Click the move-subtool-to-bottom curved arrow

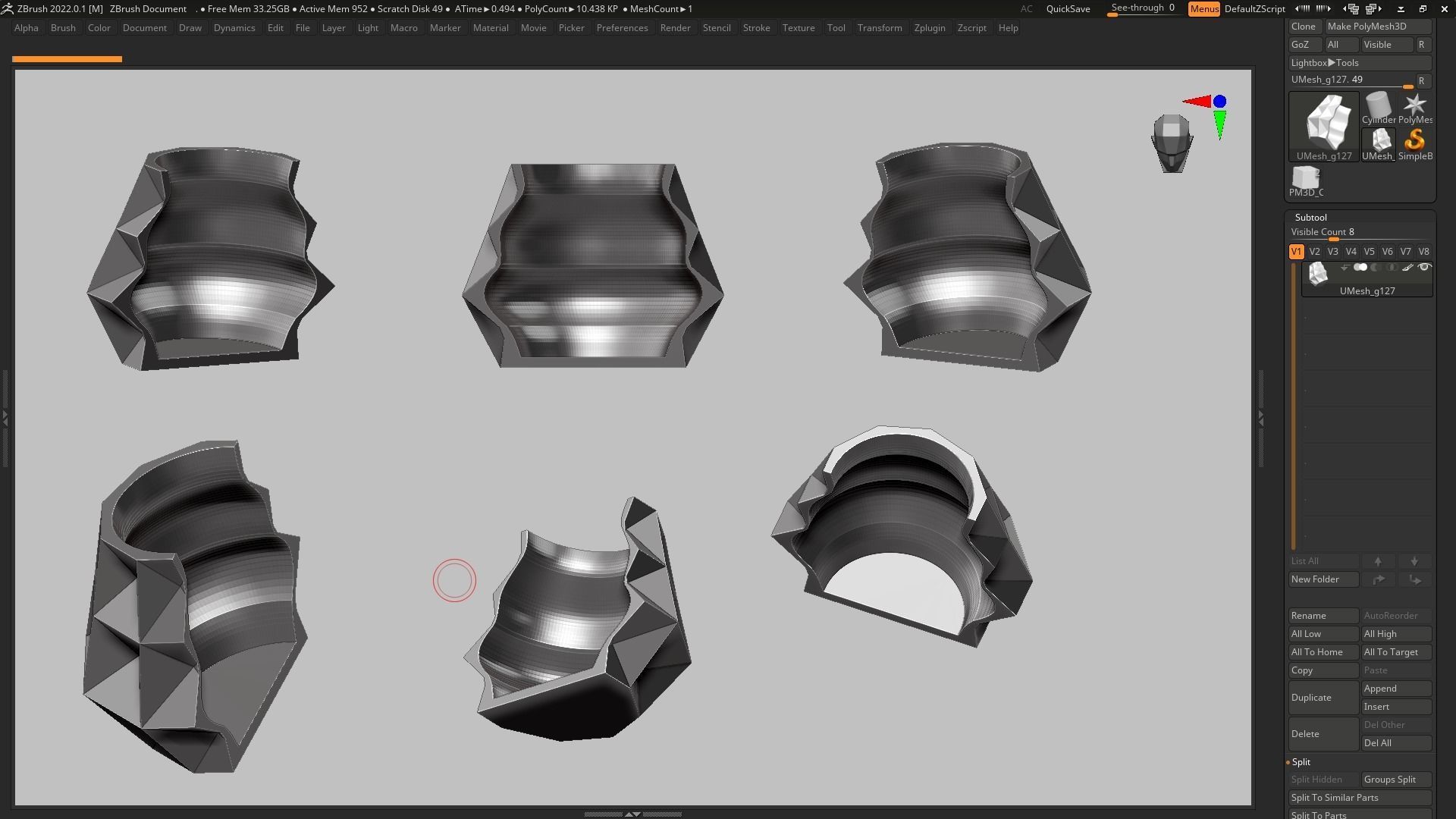point(1414,579)
